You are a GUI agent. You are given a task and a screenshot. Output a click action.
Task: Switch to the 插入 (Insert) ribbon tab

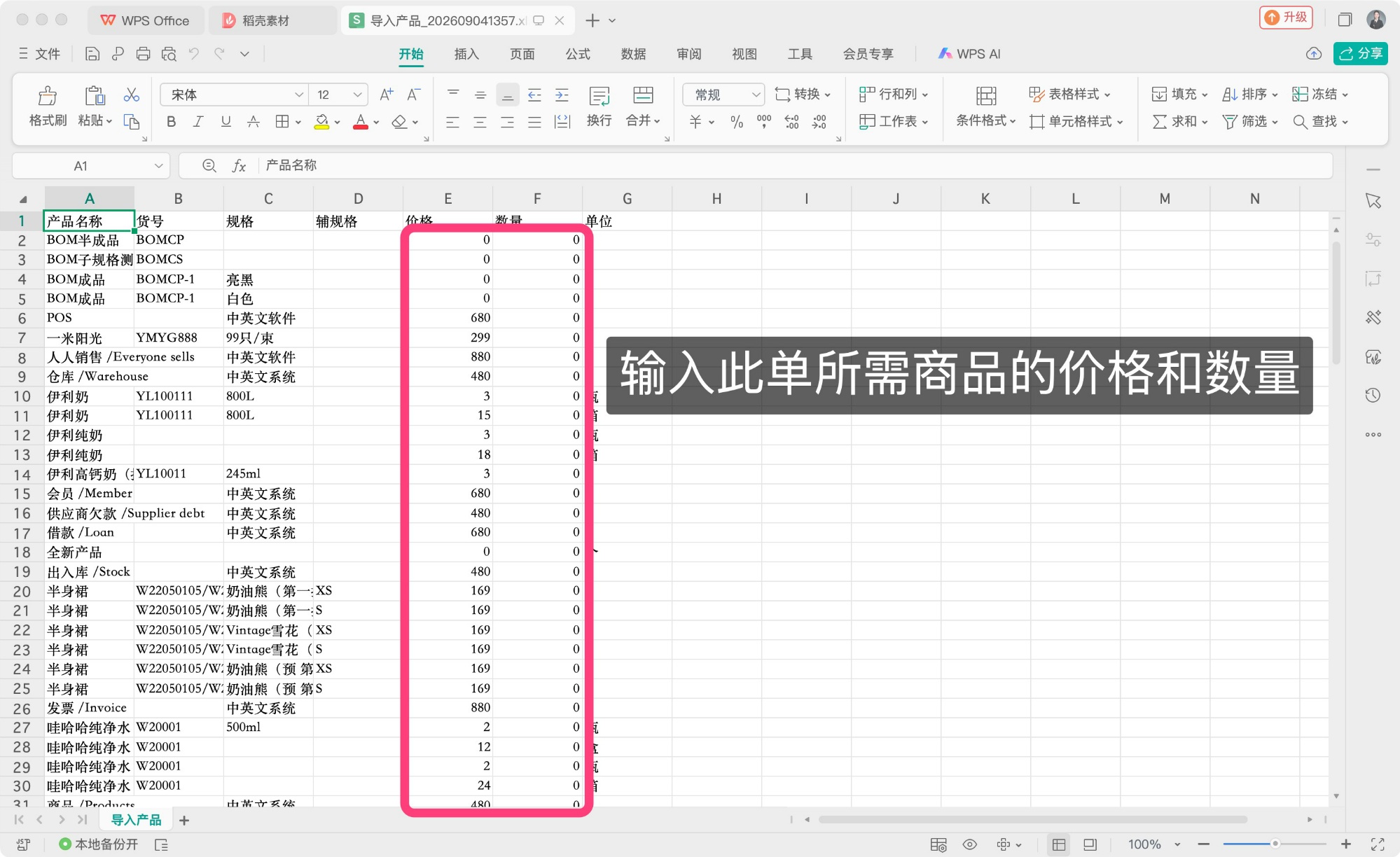click(466, 54)
